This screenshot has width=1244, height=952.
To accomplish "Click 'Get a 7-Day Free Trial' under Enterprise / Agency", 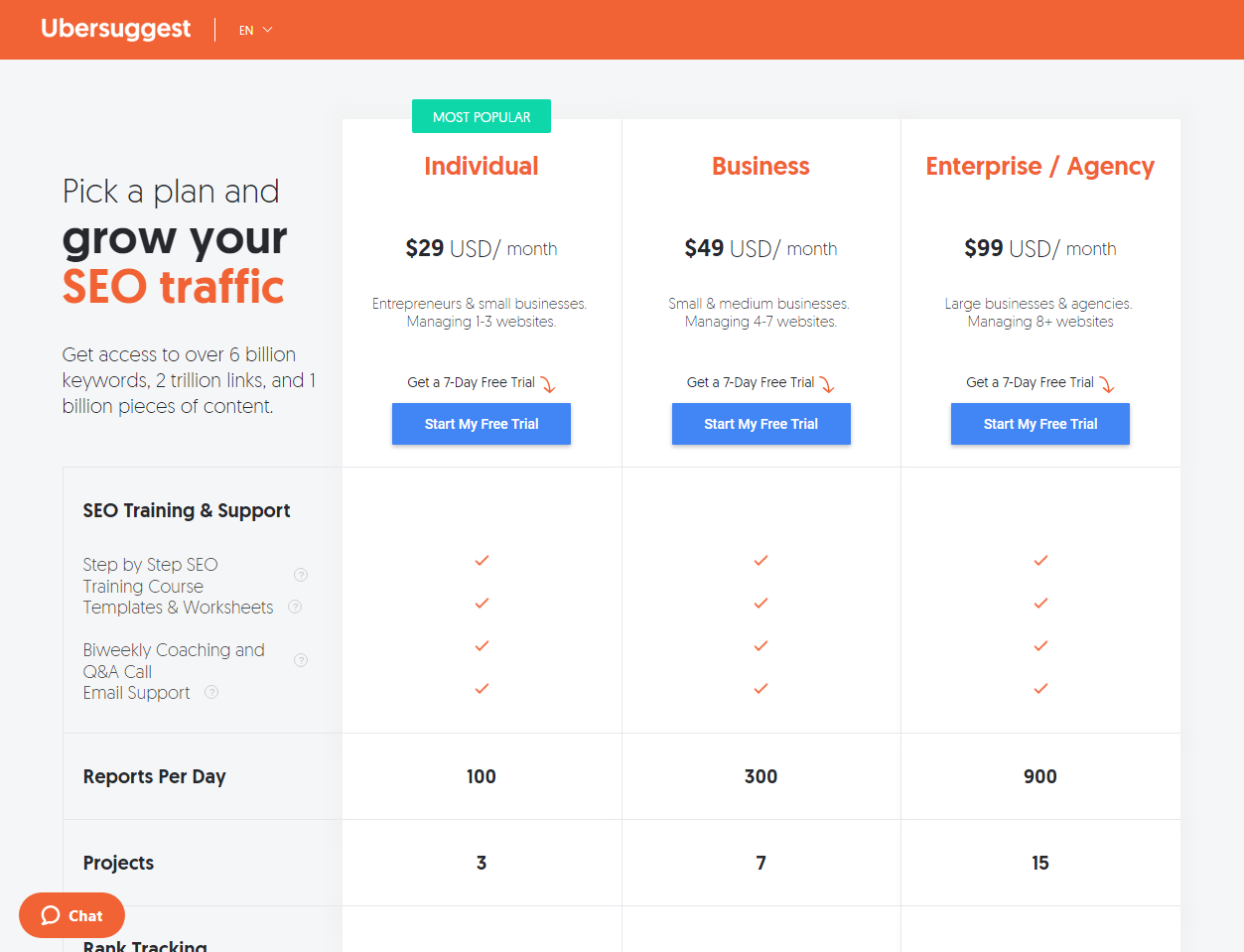I will coord(1030,382).
